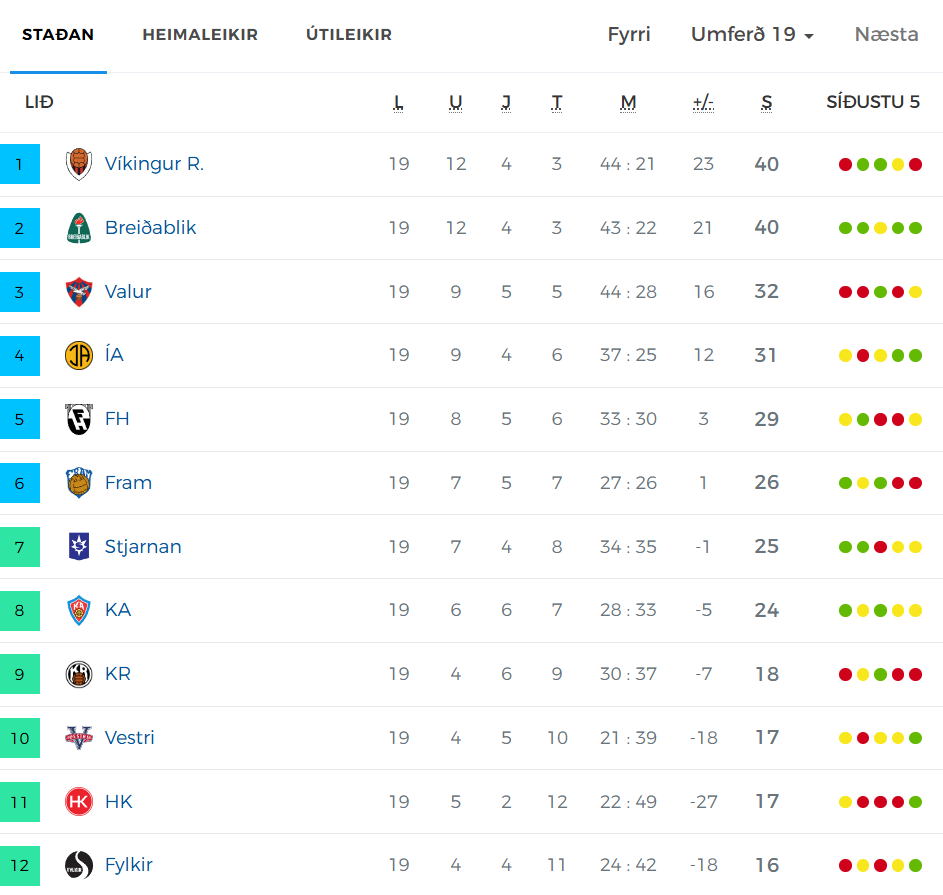Click the S points column header

pos(766,102)
